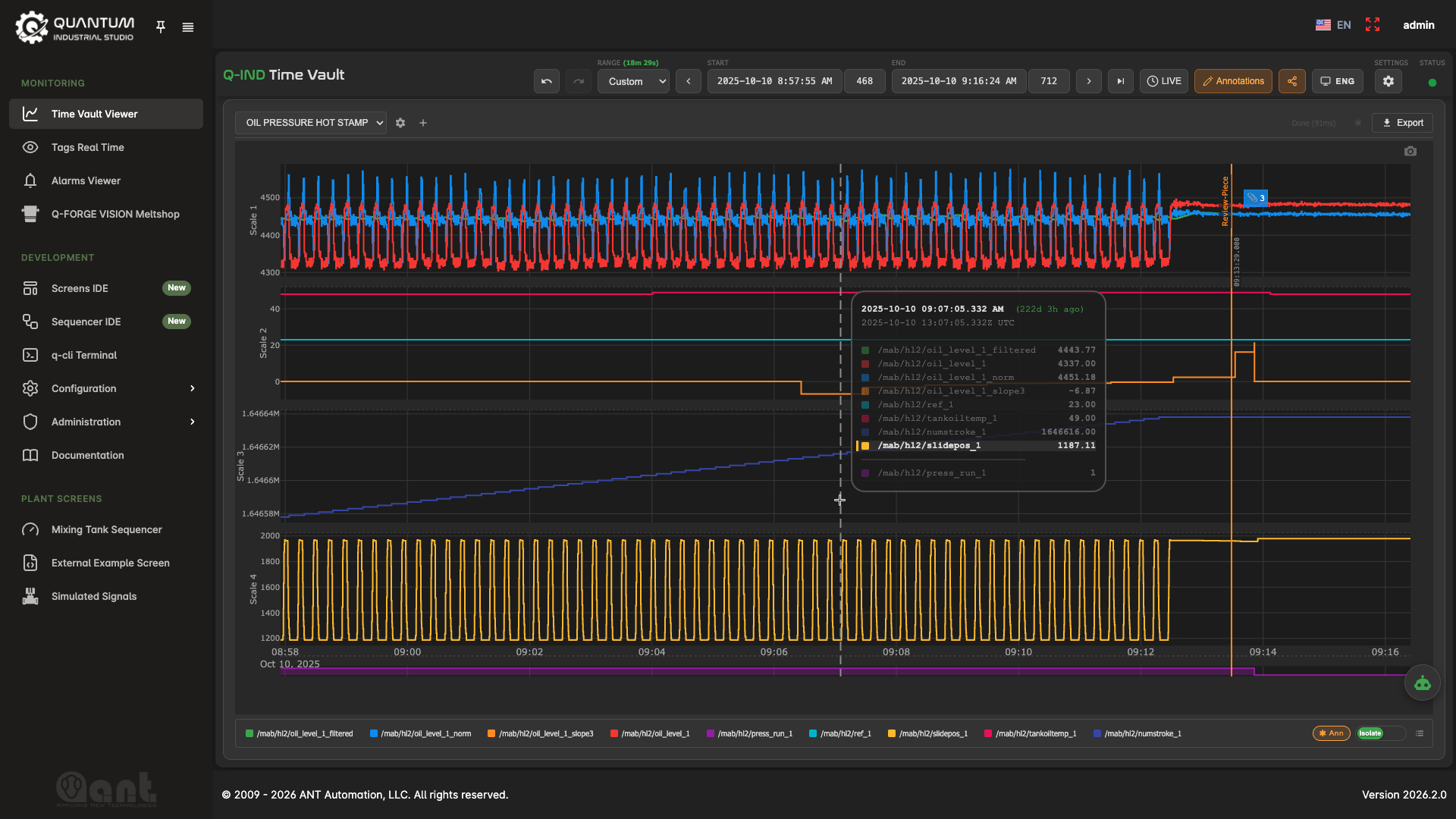This screenshot has width=1456, height=819.
Task: Open language selector EN with flag
Action: pos(1333,25)
